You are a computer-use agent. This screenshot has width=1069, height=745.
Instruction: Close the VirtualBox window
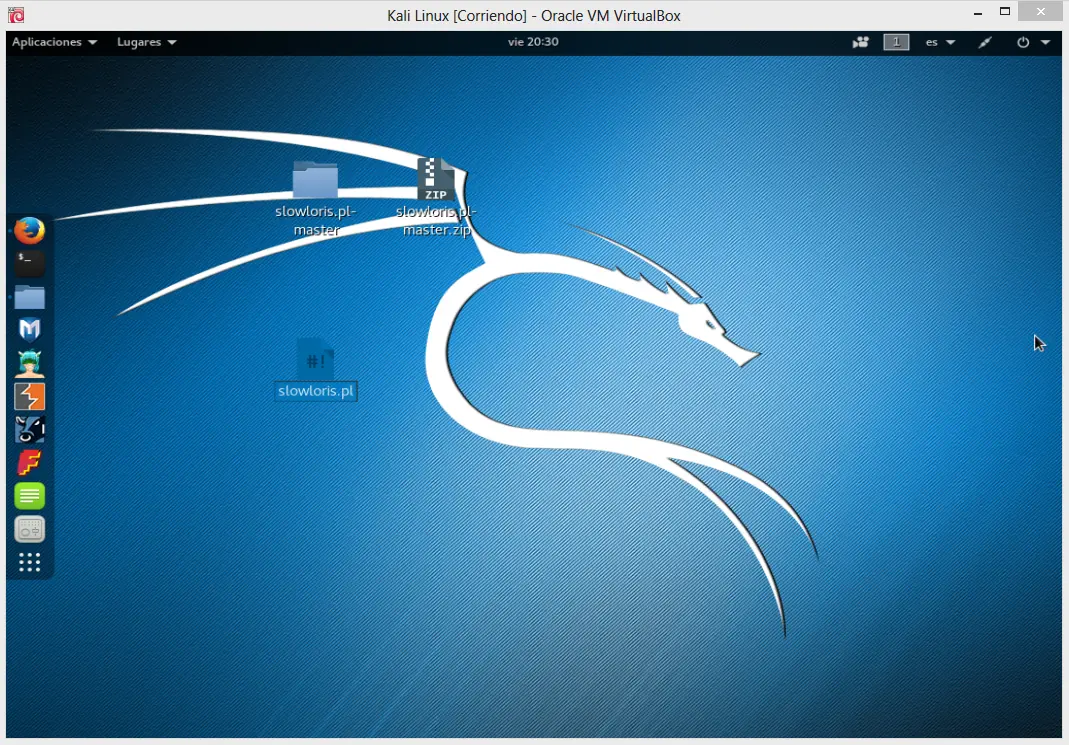pyautogui.click(x=1040, y=11)
